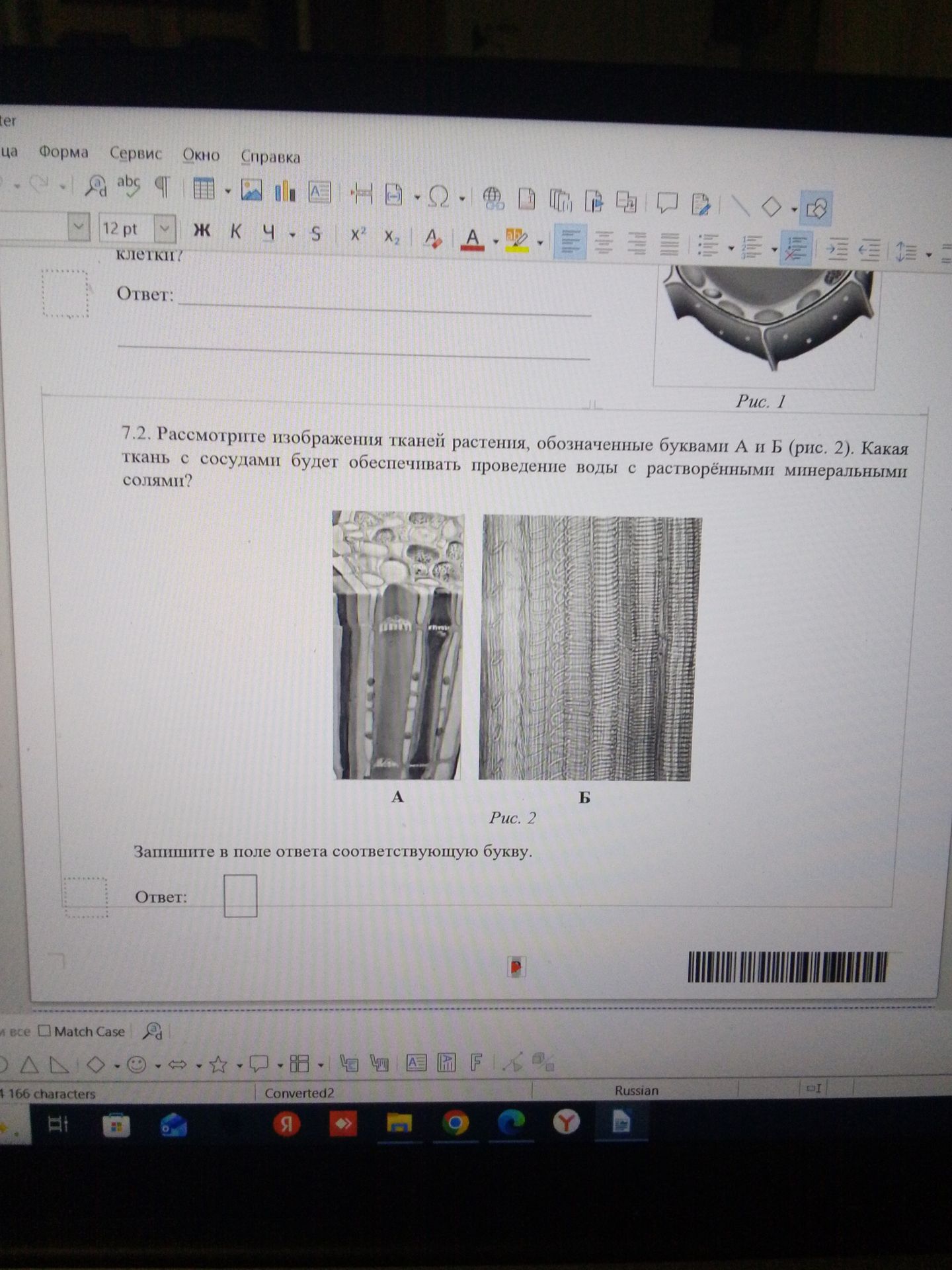The height and width of the screenshot is (1270, 952).
Task: Expand the special character dropdown arrow
Action: tap(463, 198)
